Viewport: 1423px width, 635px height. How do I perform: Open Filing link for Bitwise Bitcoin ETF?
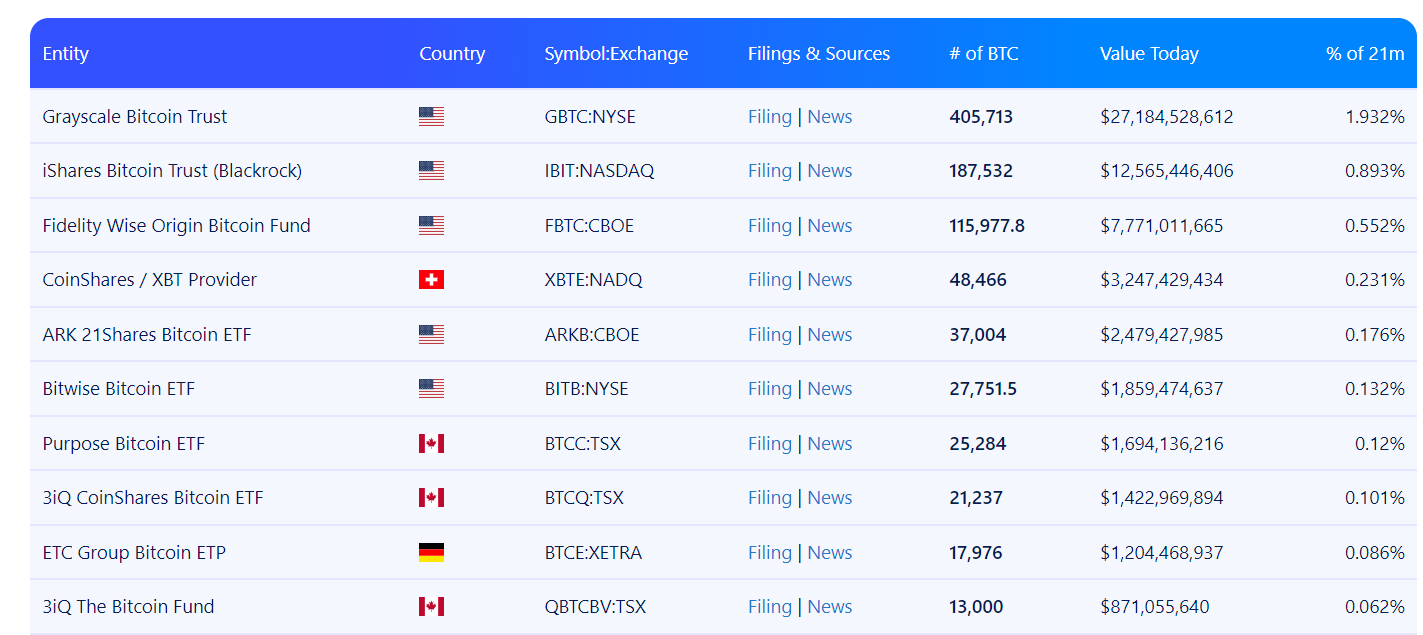pos(770,389)
